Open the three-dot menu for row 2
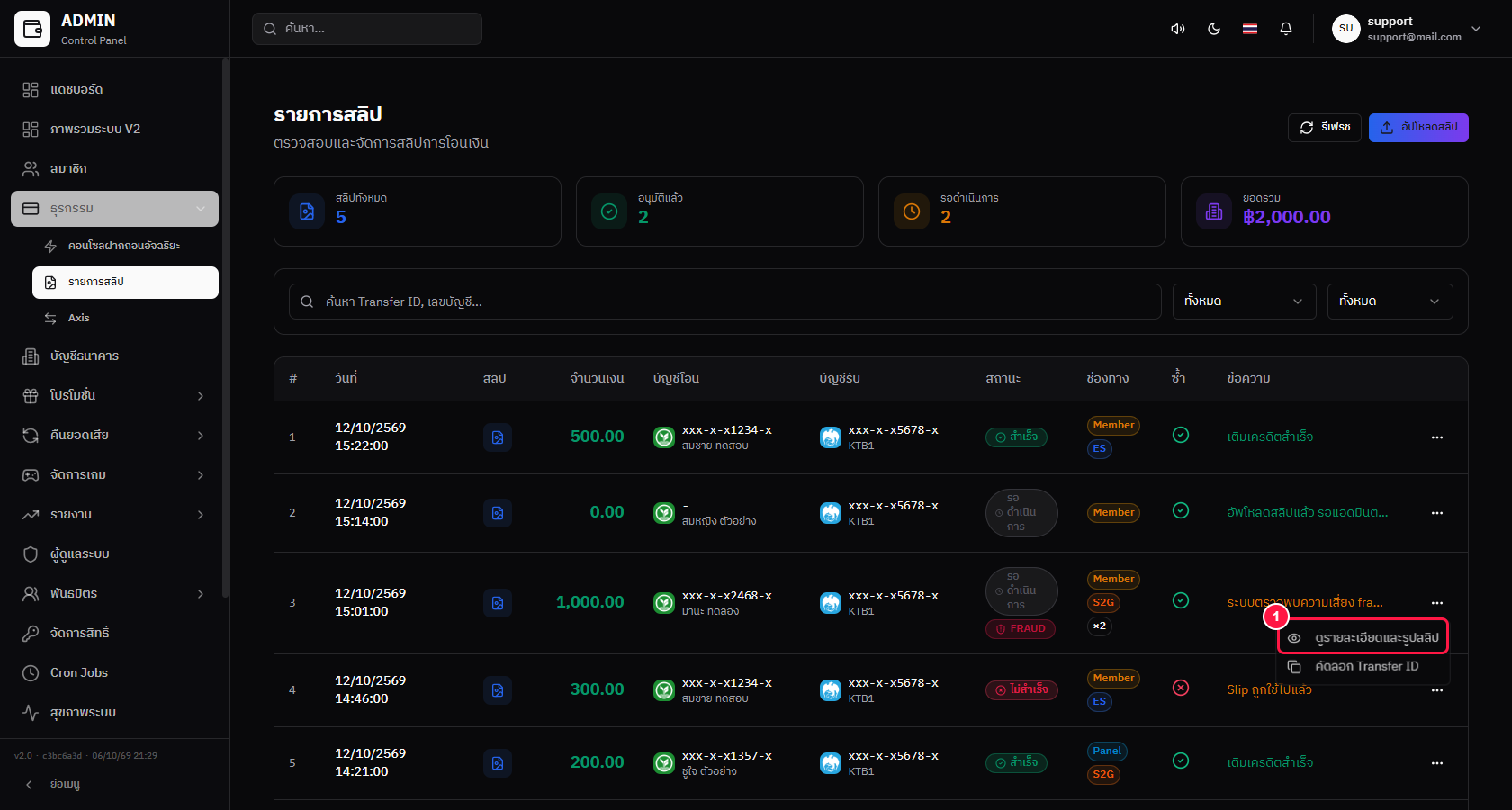This screenshot has height=810, width=1512. (x=1437, y=513)
